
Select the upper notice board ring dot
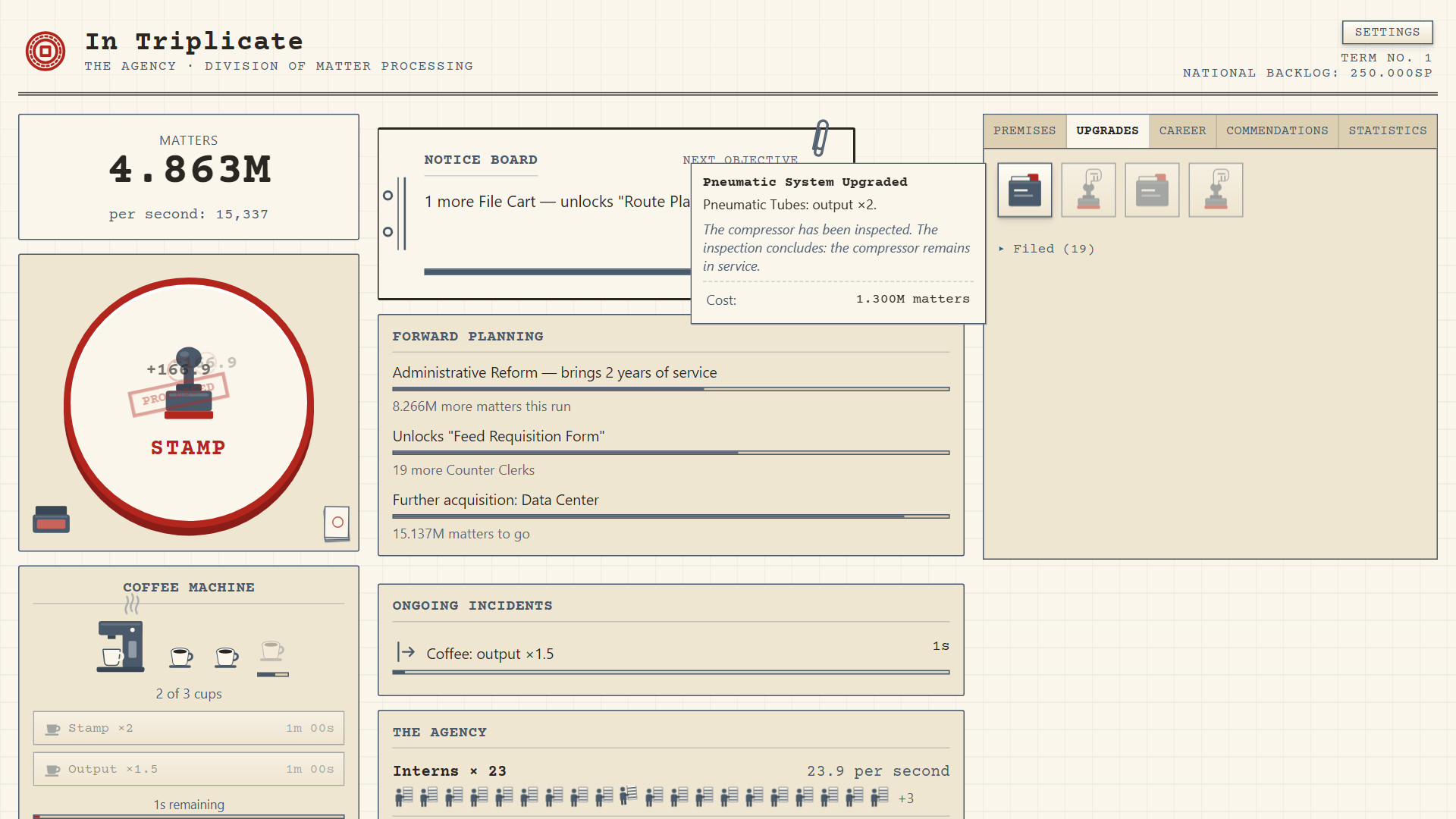click(388, 196)
